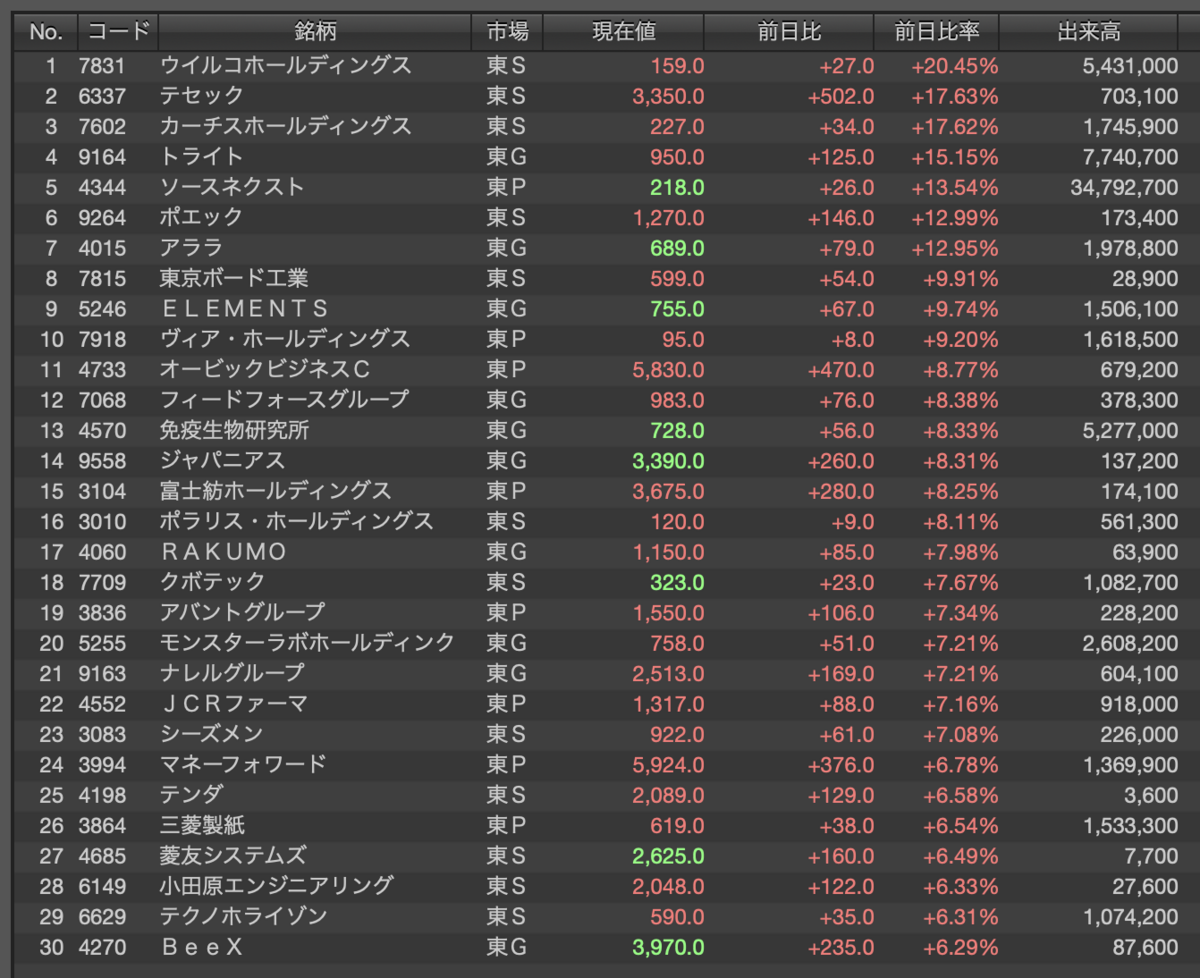Click volume value 5,431,000

(1130, 66)
